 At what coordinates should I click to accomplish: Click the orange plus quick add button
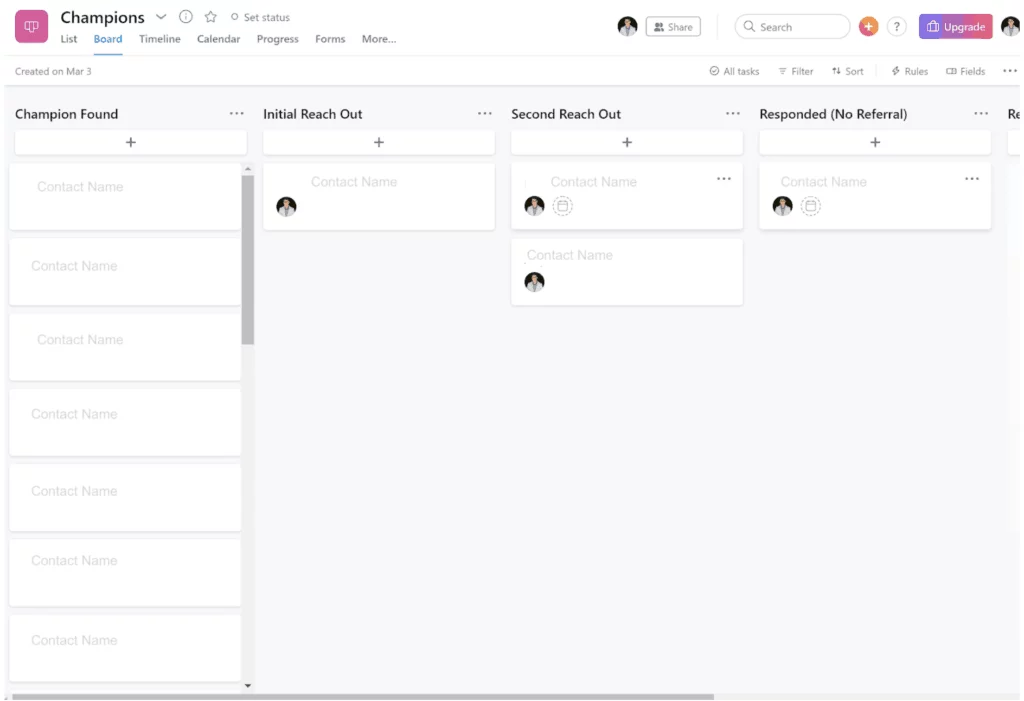click(868, 27)
